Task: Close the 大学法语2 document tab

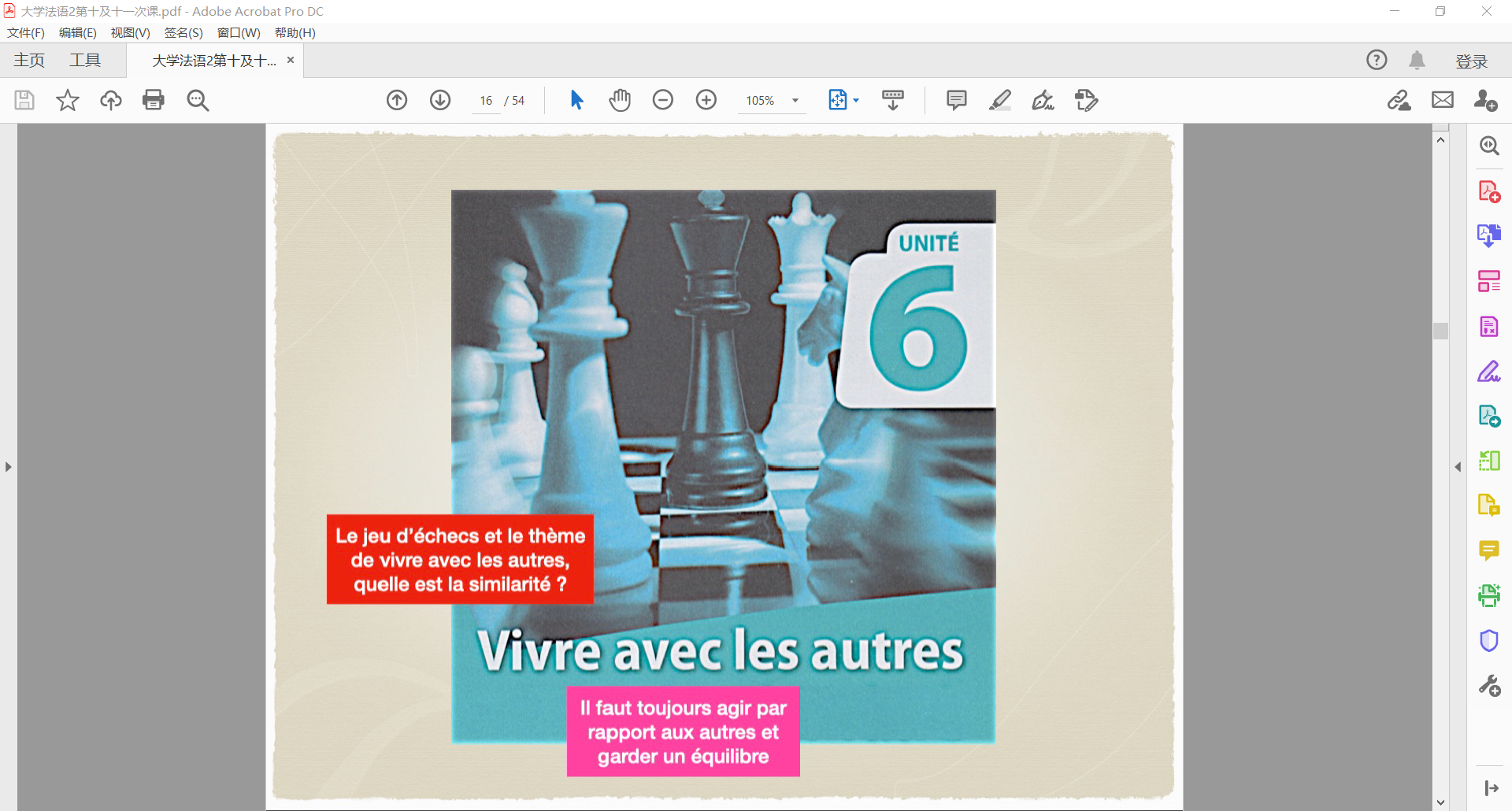Action: click(x=291, y=60)
